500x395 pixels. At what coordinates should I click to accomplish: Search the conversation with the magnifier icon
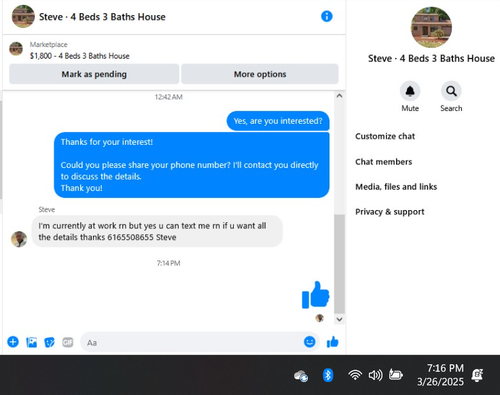click(x=451, y=91)
